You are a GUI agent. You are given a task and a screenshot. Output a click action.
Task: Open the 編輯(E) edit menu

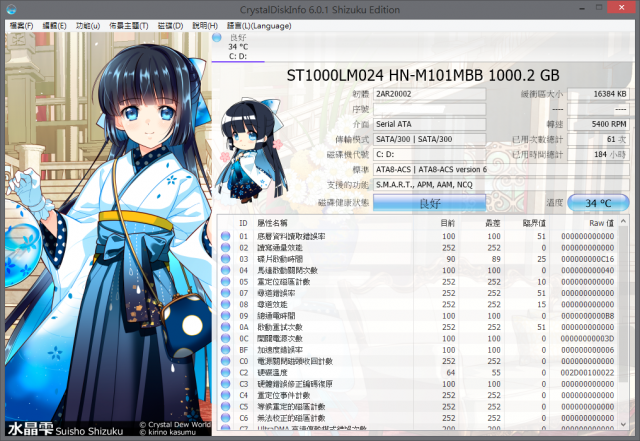[x=54, y=26]
